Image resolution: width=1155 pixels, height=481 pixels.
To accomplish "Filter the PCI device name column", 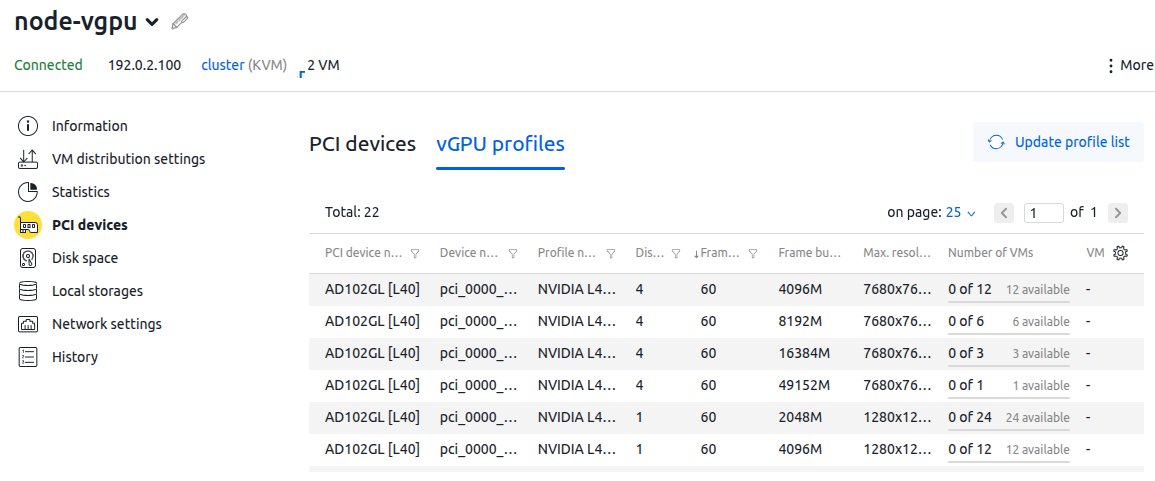I will (x=415, y=254).
